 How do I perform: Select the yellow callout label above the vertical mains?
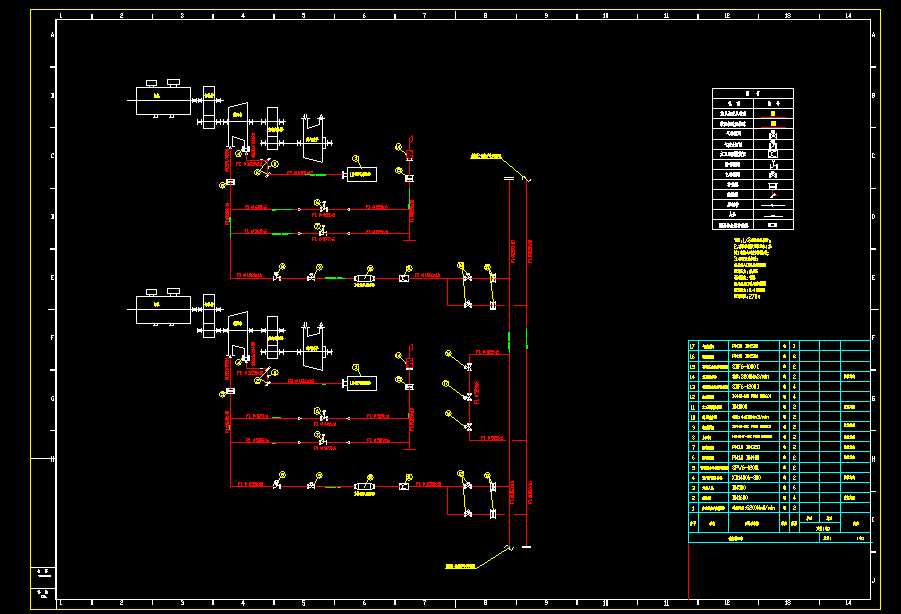486,156
